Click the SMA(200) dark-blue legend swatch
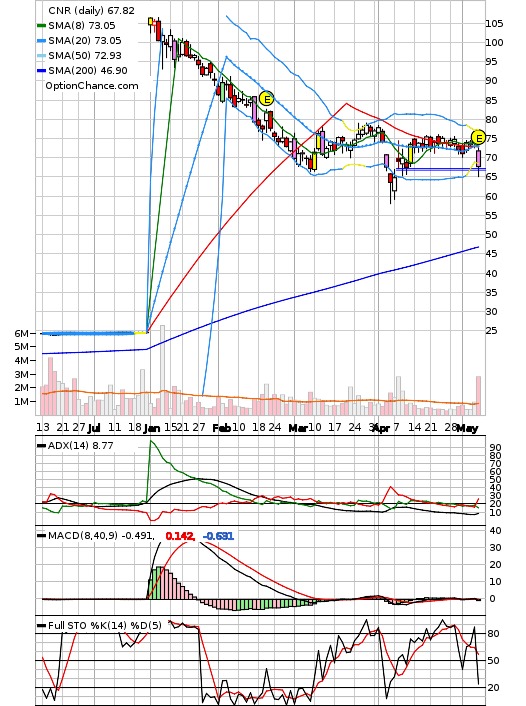526x706 pixels. click(41, 71)
